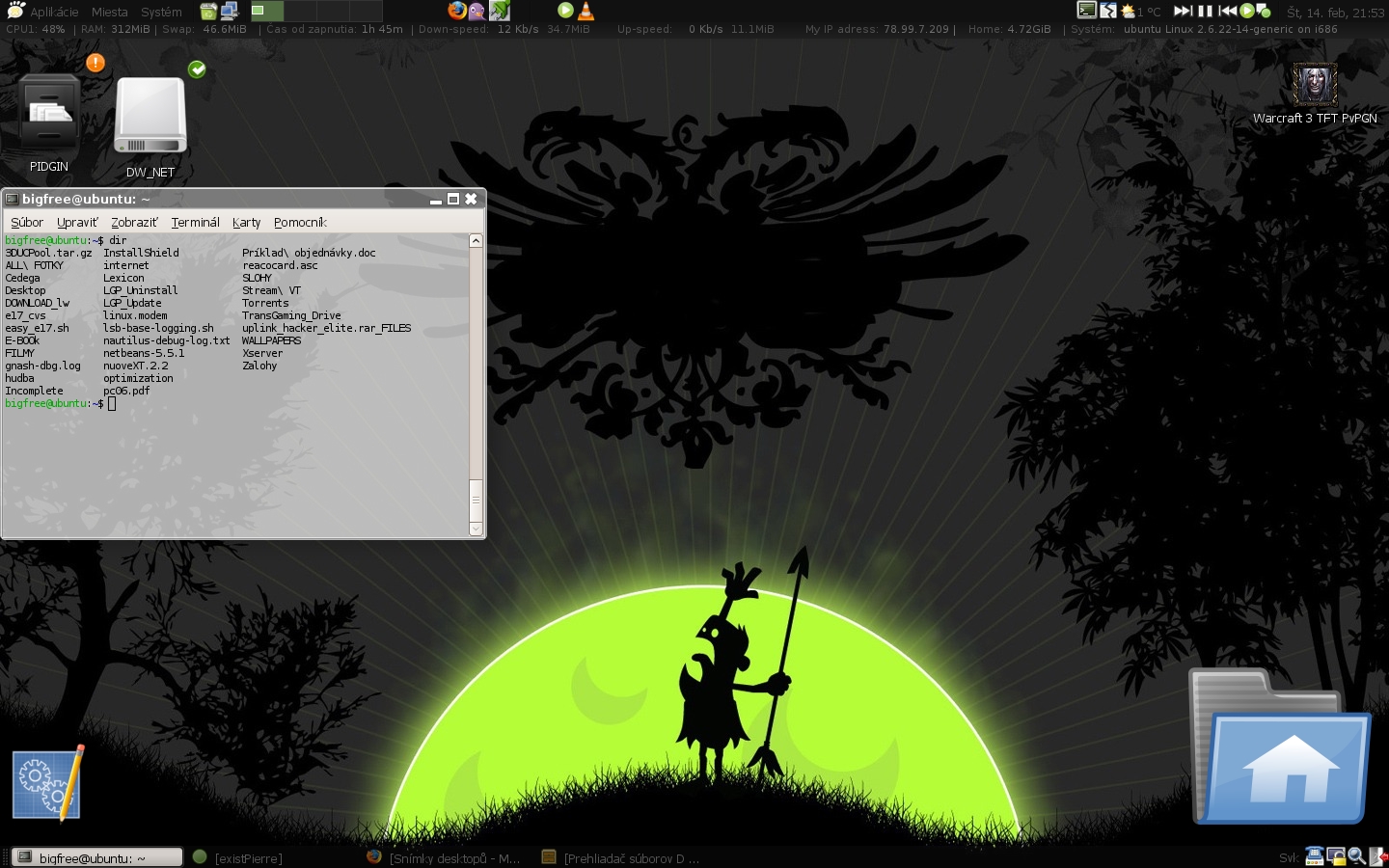The height and width of the screenshot is (868, 1389).
Task: Select Prehliadač súborov taskbar button
Action: coord(620,857)
